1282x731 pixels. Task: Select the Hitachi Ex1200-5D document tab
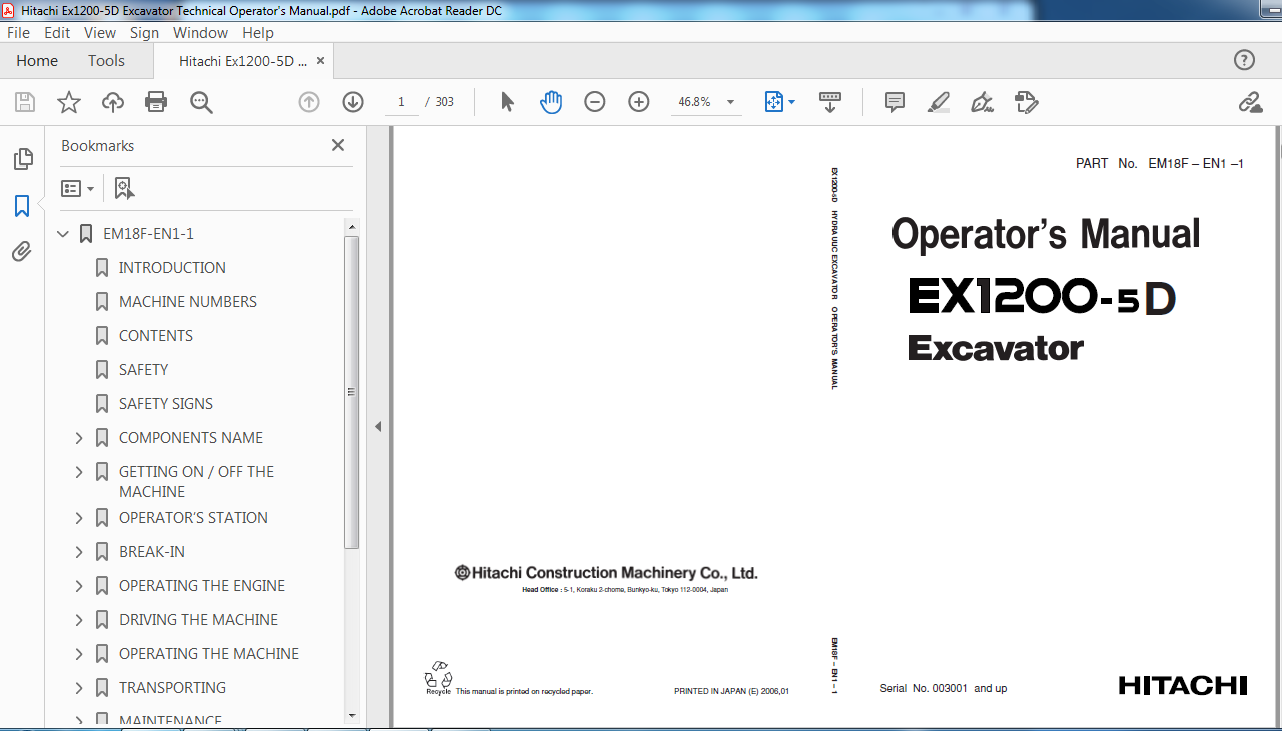(243, 61)
